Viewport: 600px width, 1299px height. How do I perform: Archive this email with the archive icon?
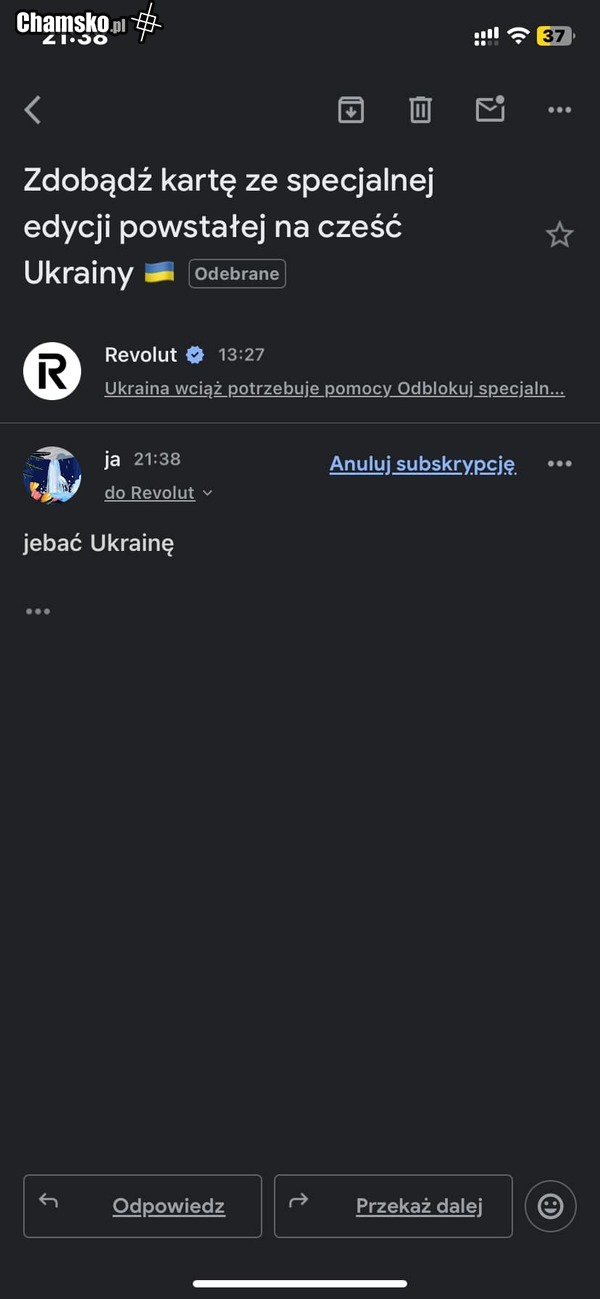(x=350, y=110)
